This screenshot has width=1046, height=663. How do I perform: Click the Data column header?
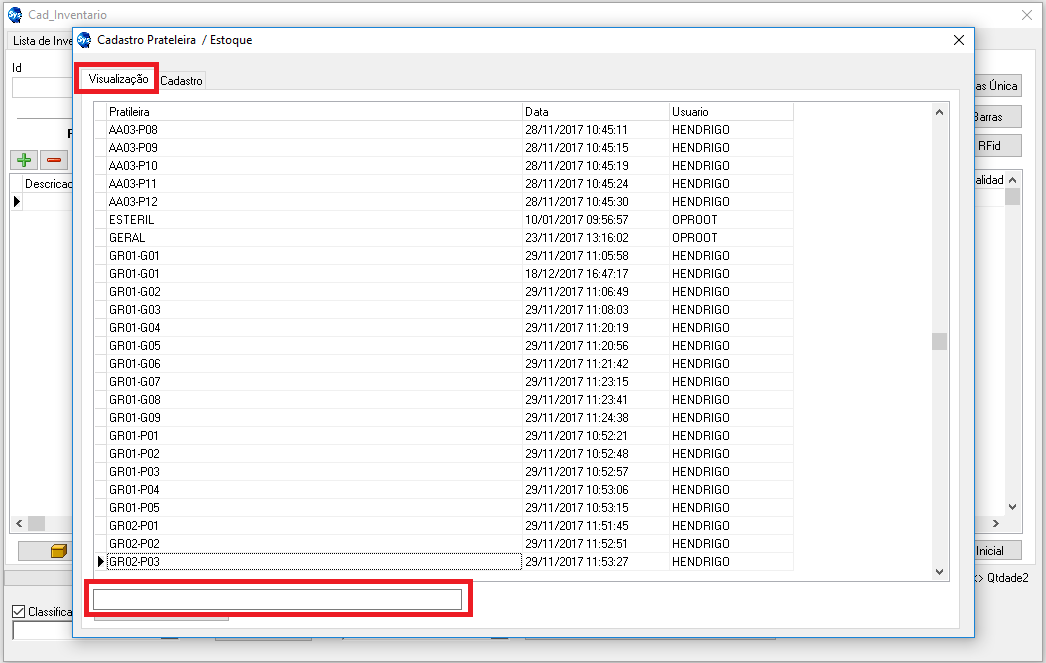point(595,112)
